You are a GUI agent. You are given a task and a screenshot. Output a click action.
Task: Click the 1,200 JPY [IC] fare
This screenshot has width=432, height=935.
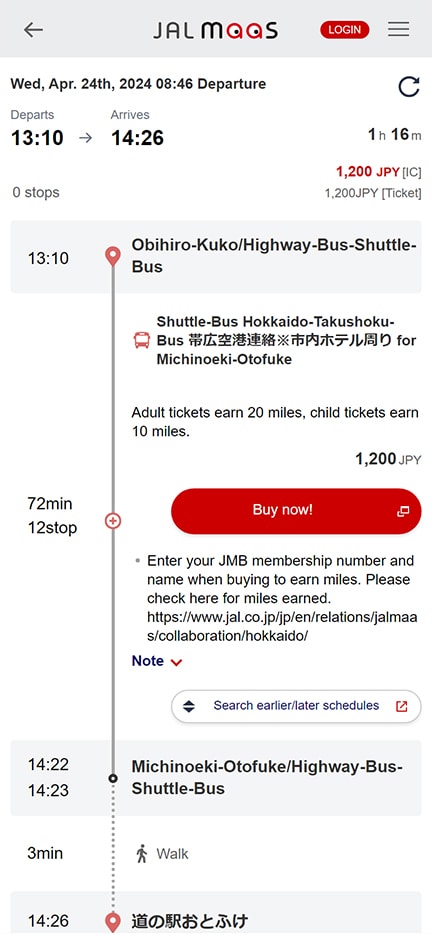pos(378,172)
